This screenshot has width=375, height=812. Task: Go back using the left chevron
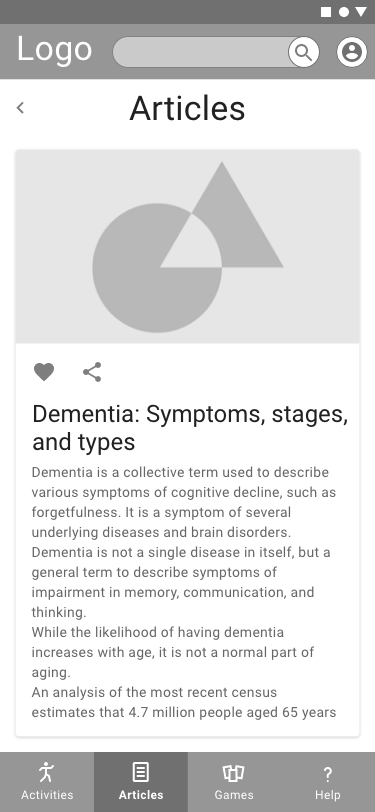[x=20, y=108]
